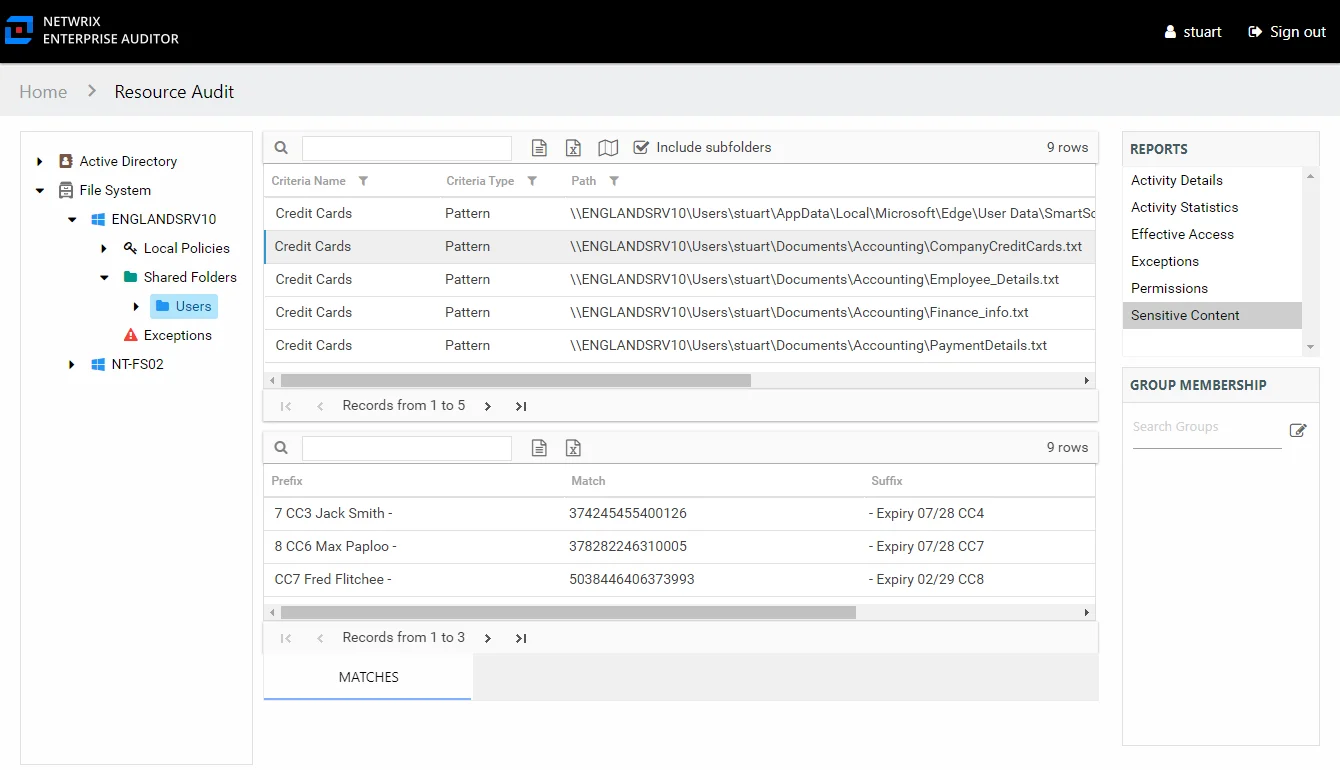Click the NT-FS02 Windows icon

coord(98,364)
